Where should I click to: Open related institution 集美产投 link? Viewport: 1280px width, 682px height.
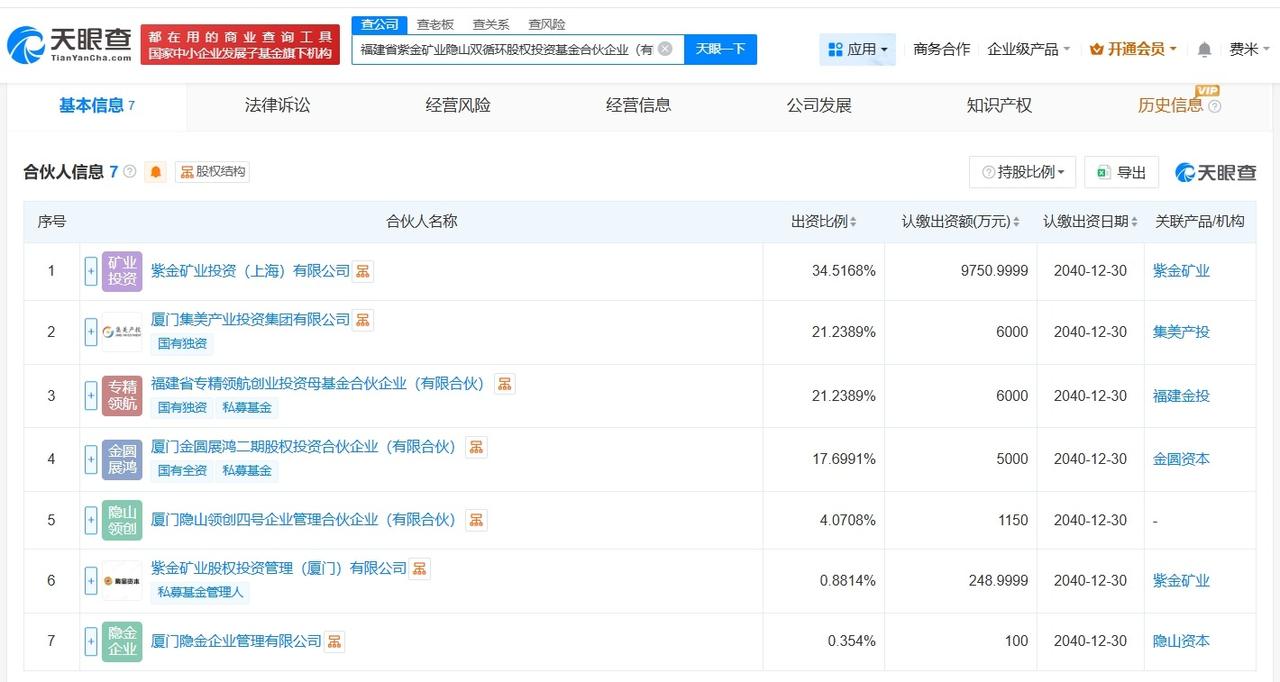[x=1181, y=332]
